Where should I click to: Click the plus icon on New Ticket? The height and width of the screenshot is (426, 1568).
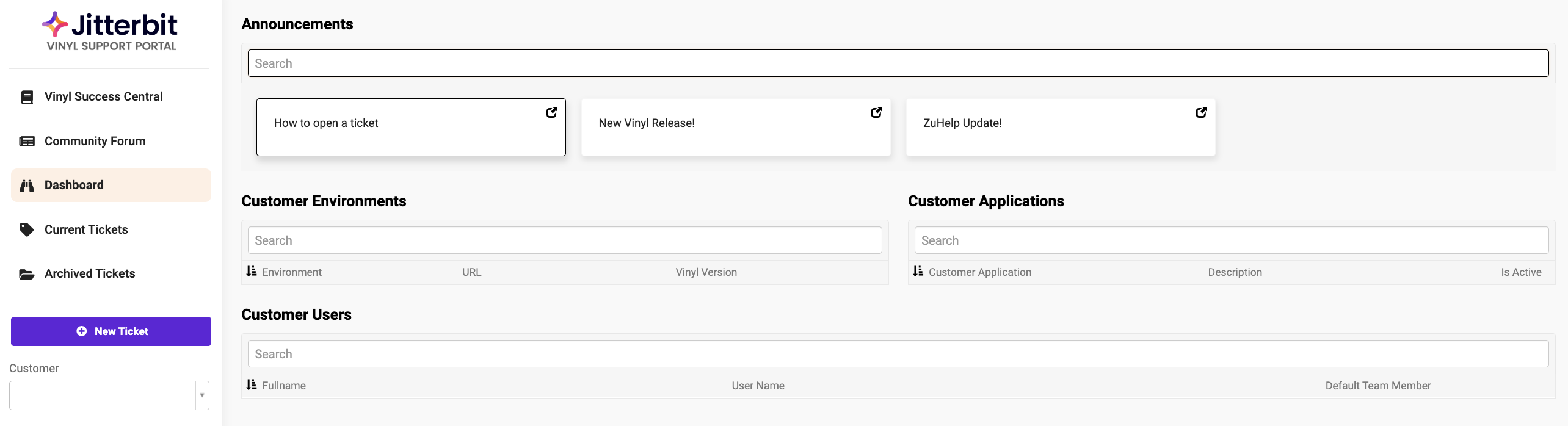pos(82,331)
